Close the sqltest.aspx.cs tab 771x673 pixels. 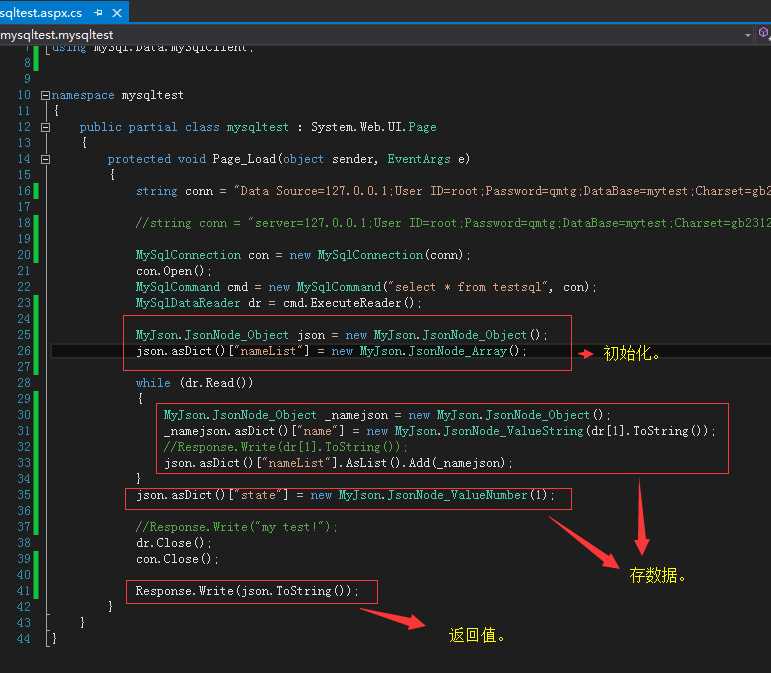pos(117,13)
